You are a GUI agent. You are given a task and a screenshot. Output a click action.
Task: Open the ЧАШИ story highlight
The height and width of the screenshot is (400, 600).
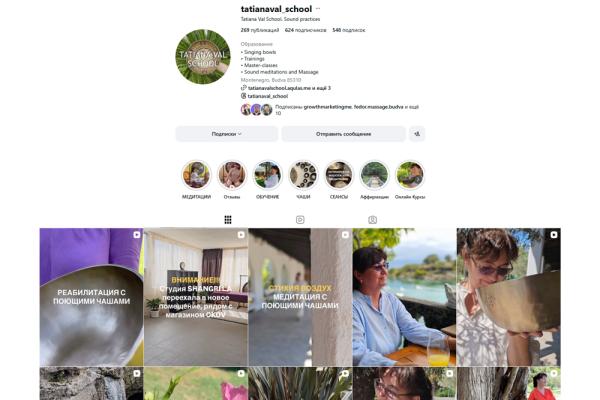tap(303, 175)
